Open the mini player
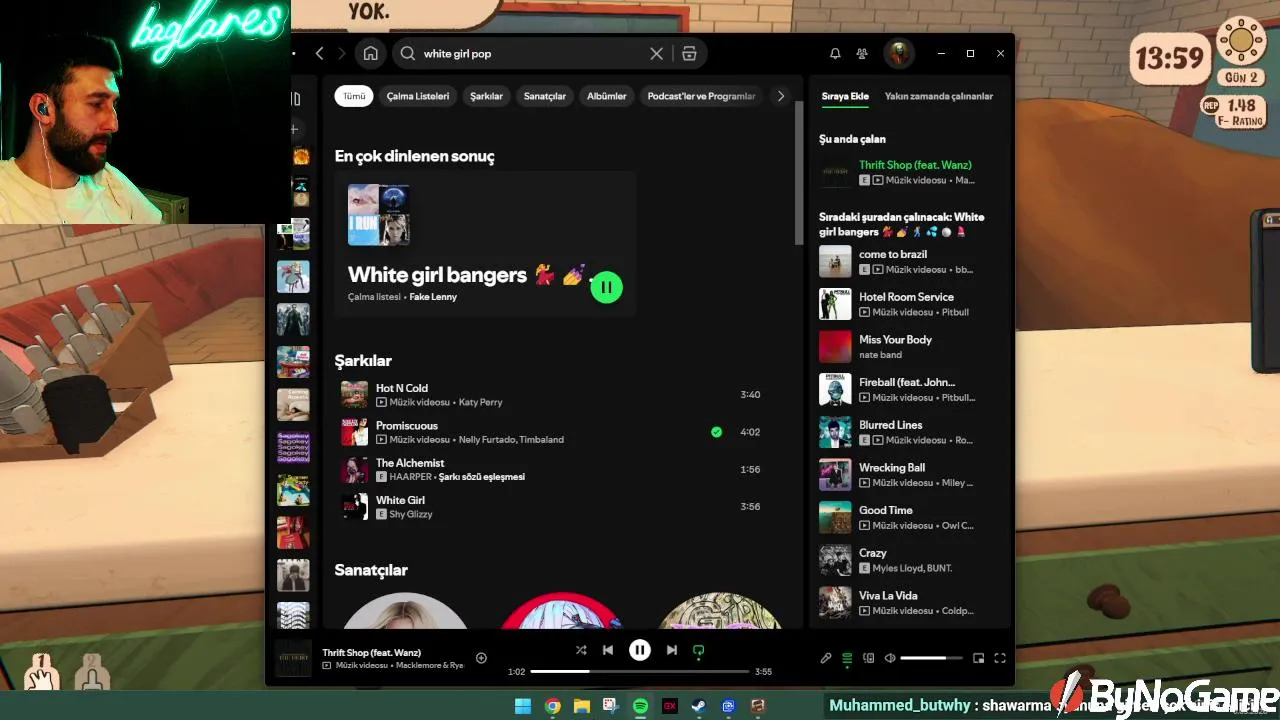The width and height of the screenshot is (1280, 720). click(x=978, y=658)
